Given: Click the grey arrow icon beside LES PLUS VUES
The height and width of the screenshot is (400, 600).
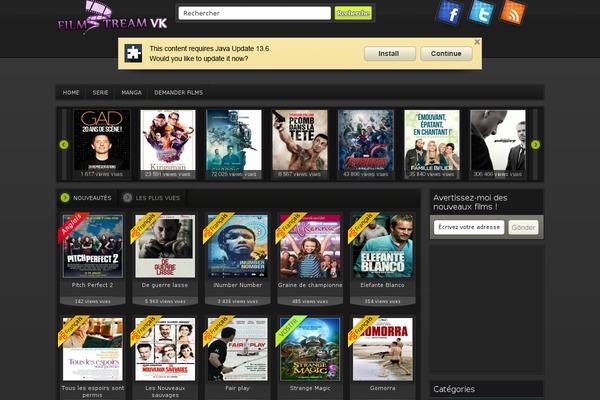Looking at the screenshot, I should 127,198.
